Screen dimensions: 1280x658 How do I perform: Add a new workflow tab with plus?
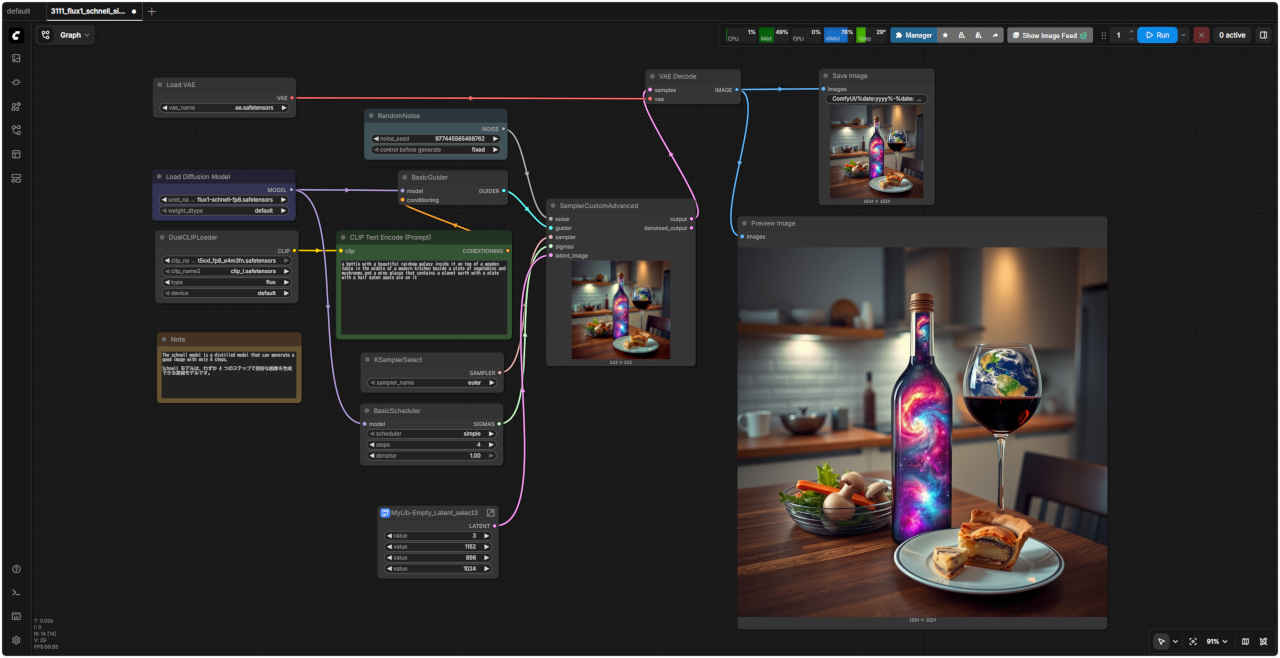click(152, 11)
